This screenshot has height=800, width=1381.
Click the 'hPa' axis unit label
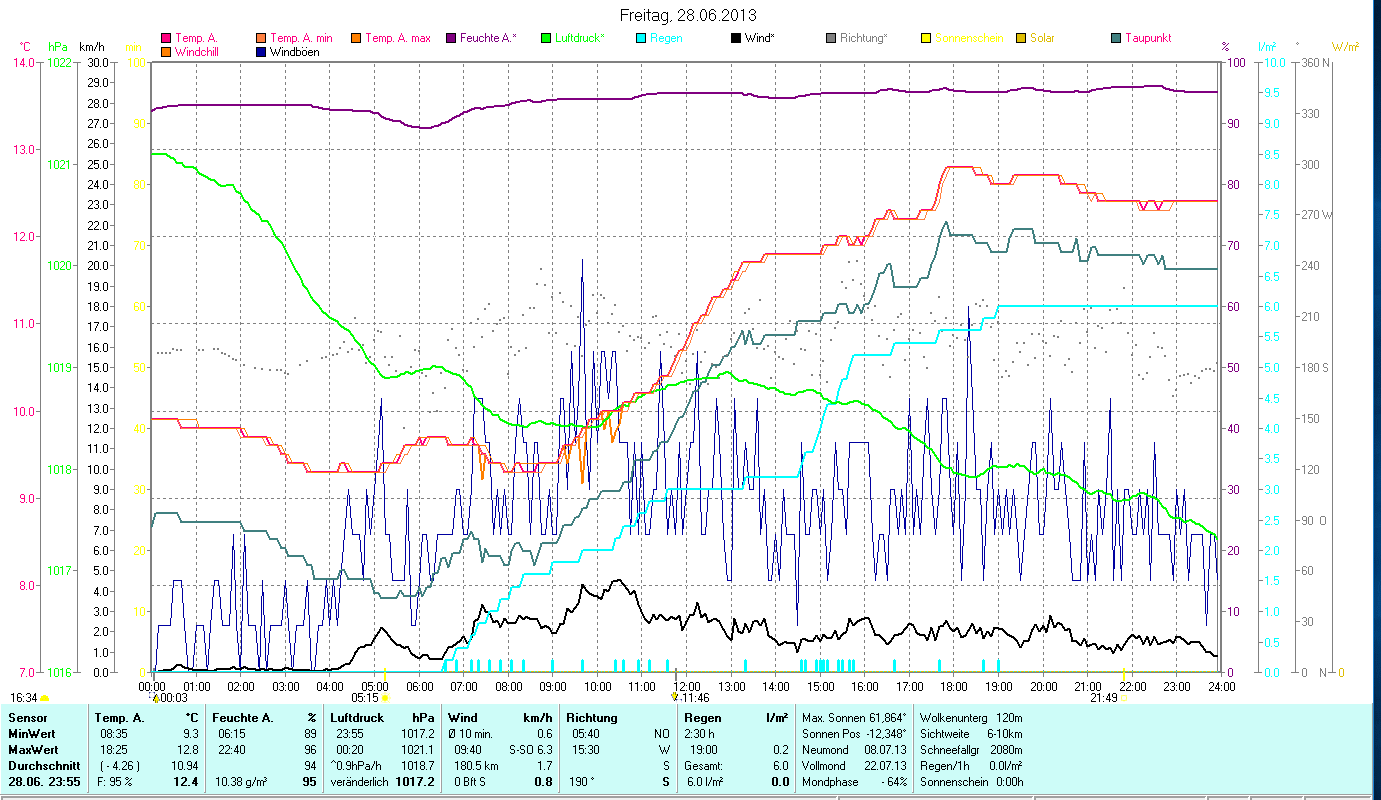(58, 47)
